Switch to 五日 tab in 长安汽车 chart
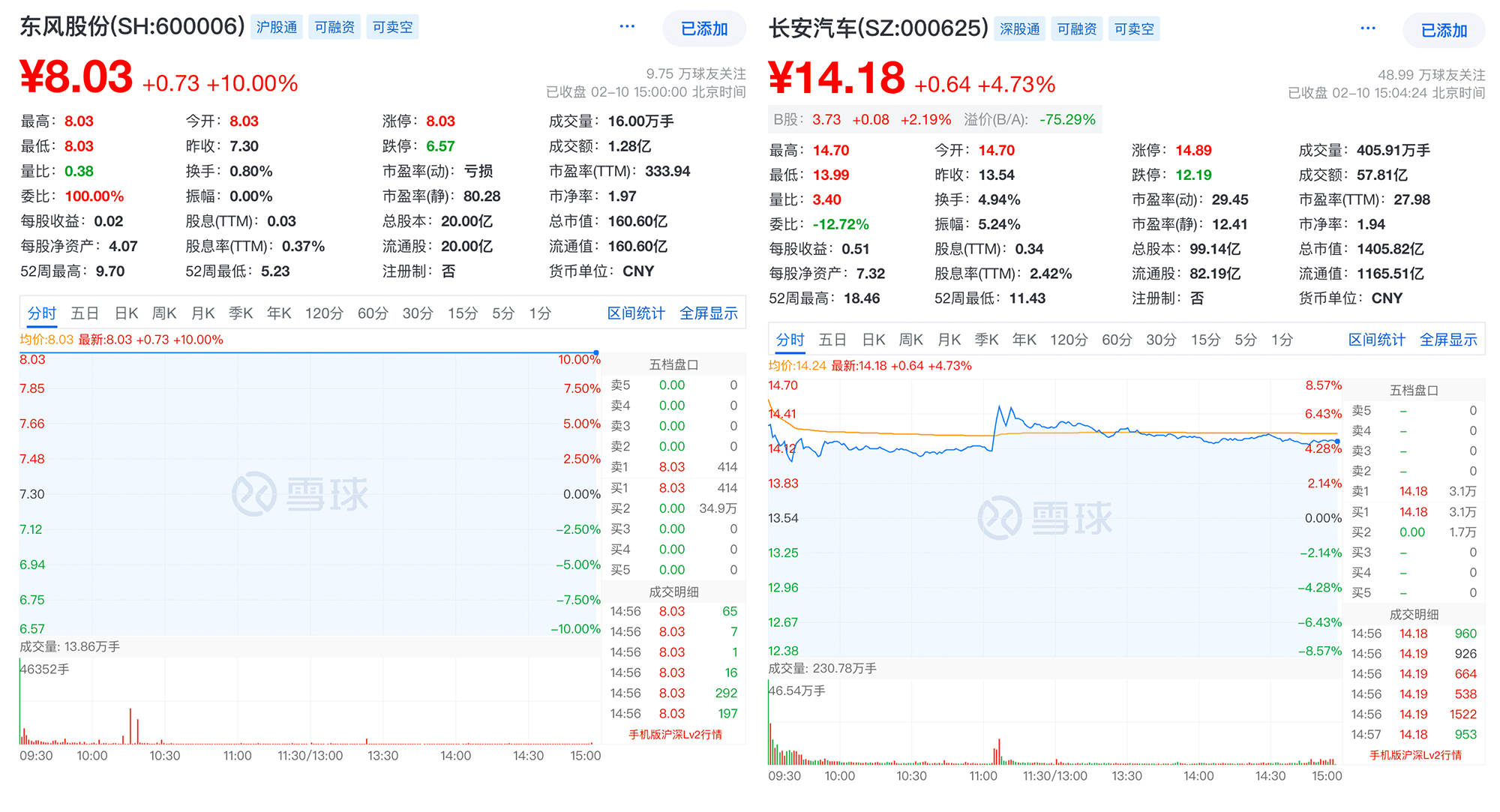Screen dimensions: 1500x812 pos(832,340)
